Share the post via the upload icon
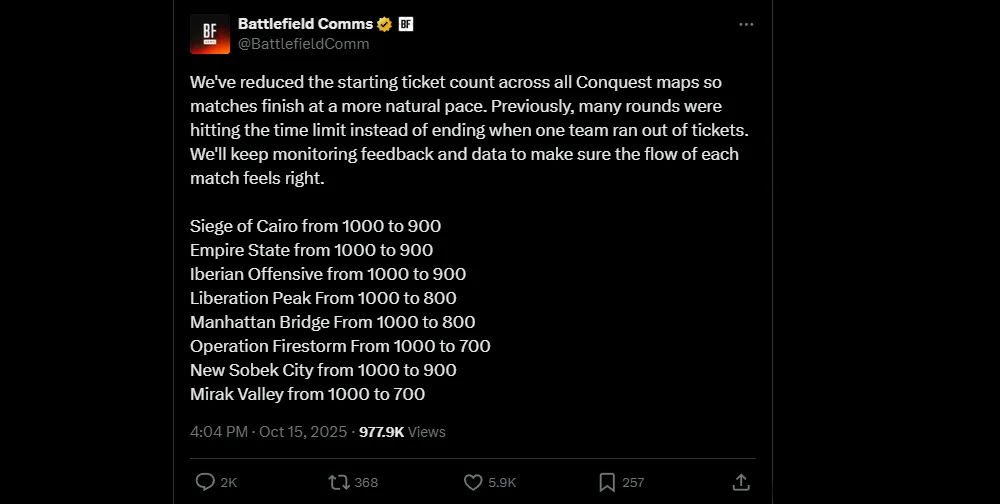This screenshot has height=504, width=1000. click(x=741, y=482)
